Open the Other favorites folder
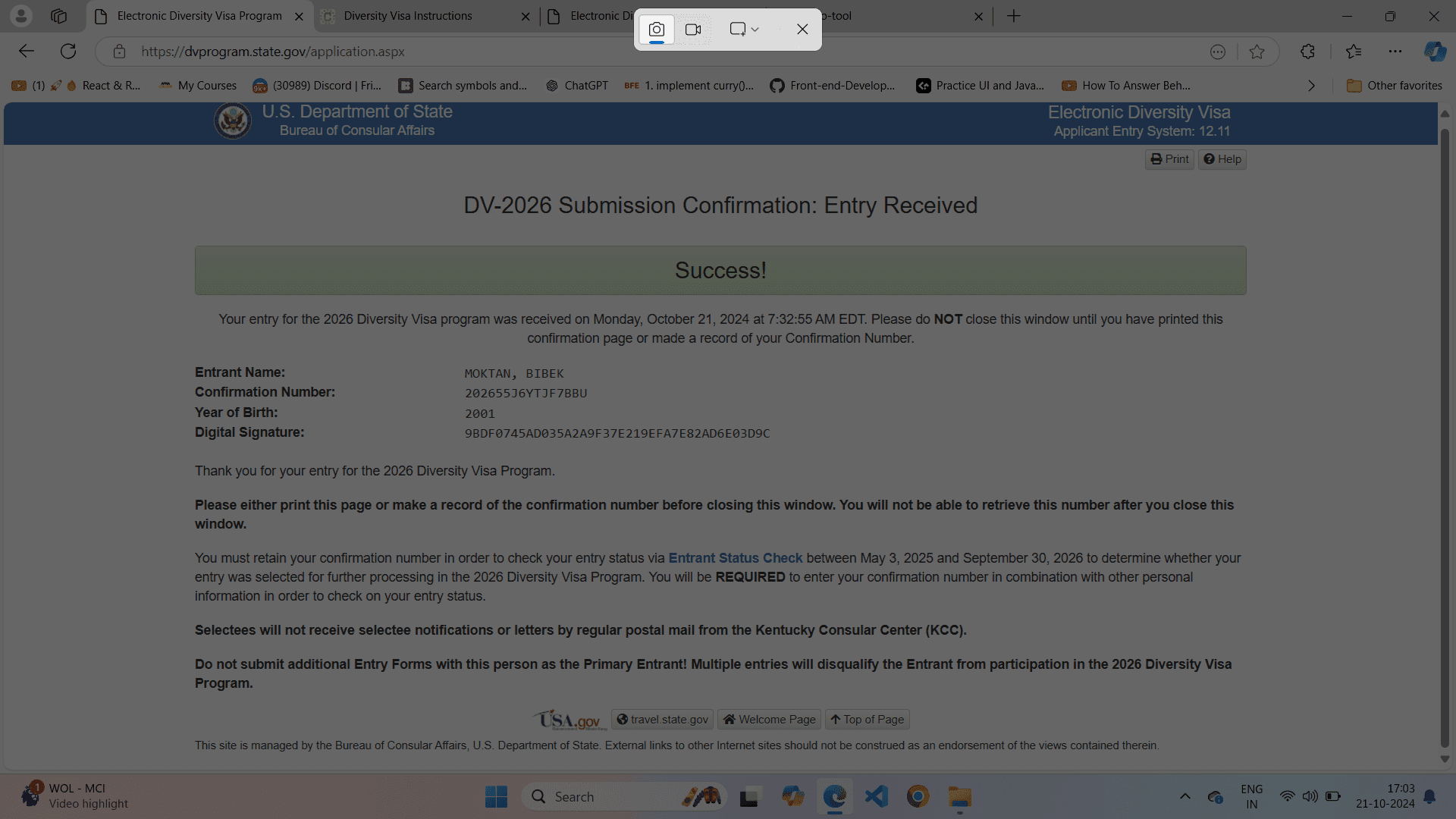 click(x=1395, y=86)
